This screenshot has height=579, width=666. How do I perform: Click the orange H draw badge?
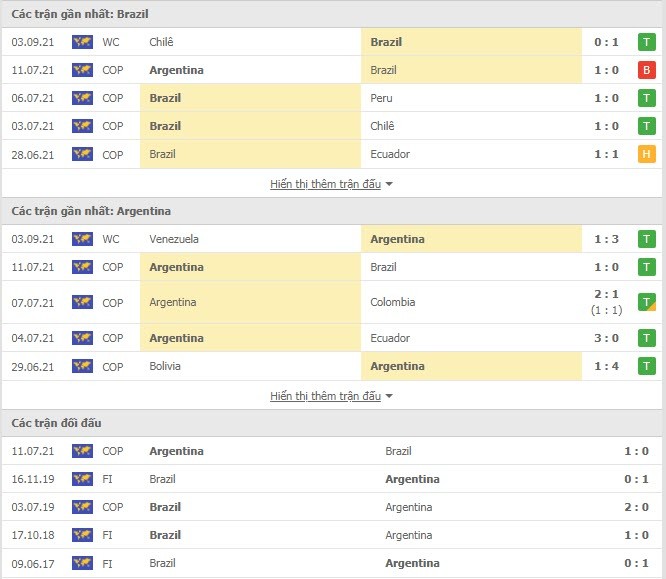click(646, 154)
